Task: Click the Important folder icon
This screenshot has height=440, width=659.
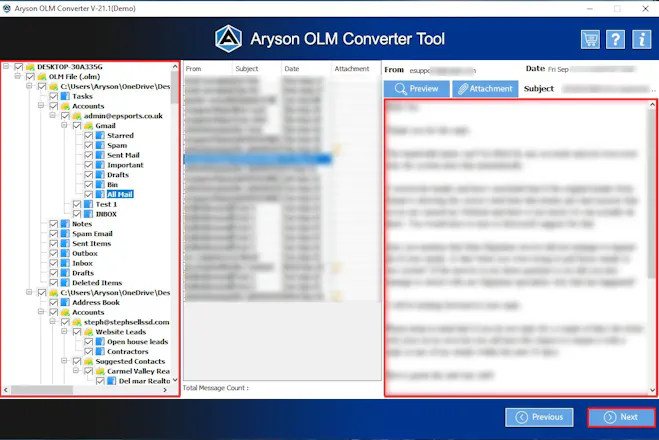Action: pos(100,165)
